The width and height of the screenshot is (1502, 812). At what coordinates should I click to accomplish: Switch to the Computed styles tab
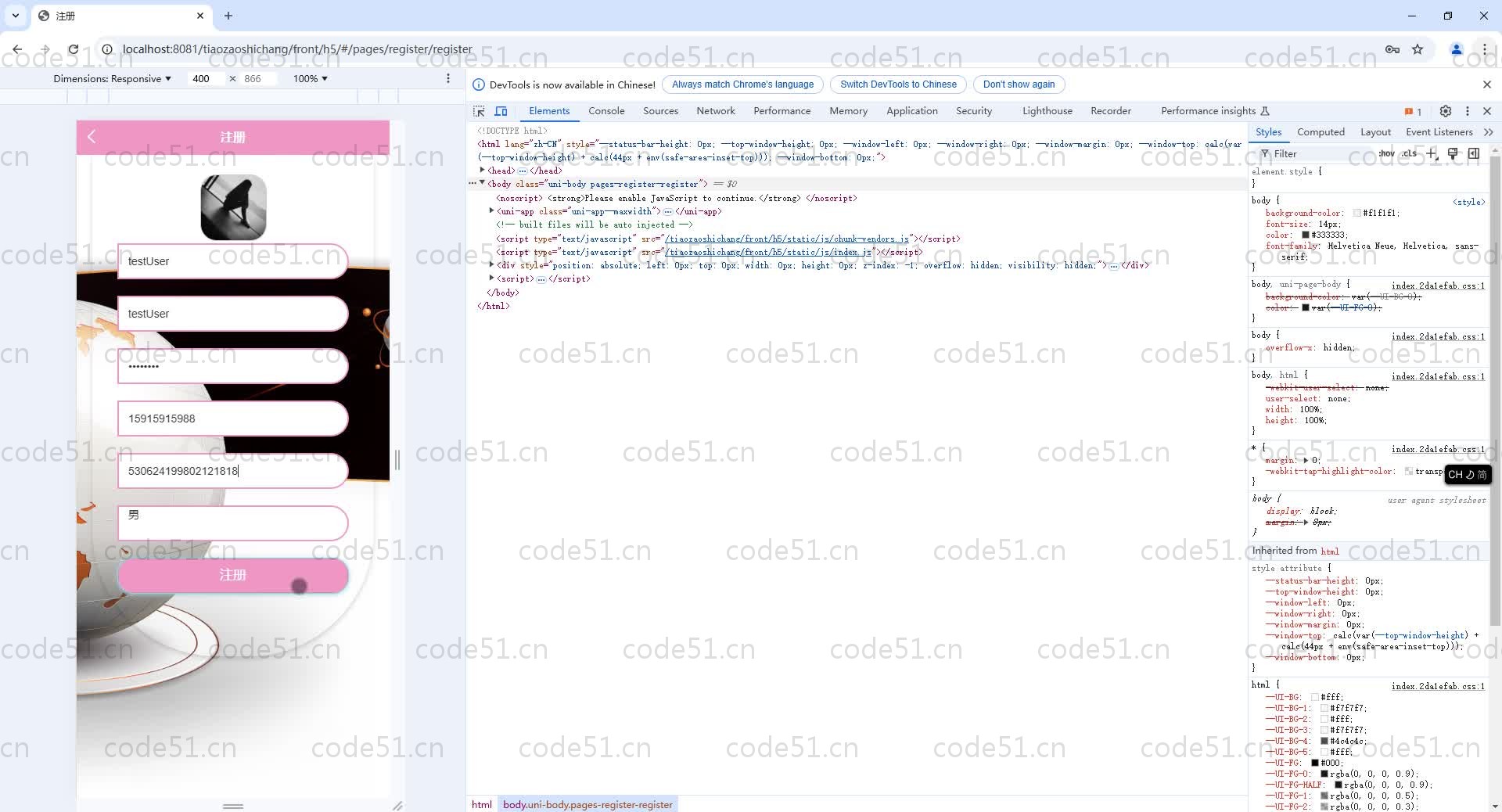tap(1321, 132)
